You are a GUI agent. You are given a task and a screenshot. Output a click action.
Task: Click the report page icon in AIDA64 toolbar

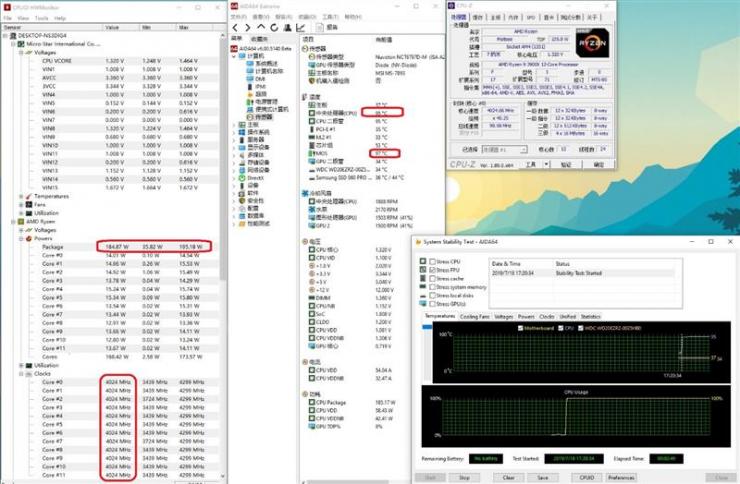click(x=320, y=27)
